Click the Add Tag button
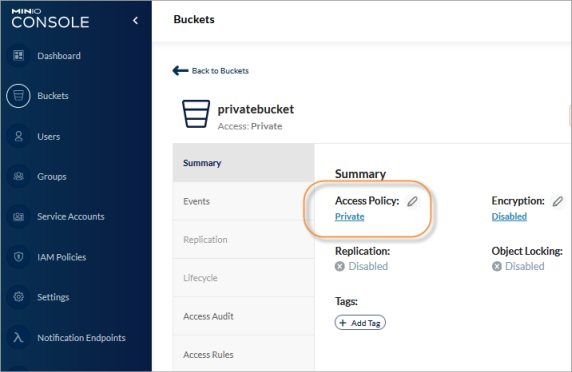572x372 pixels. 360,323
